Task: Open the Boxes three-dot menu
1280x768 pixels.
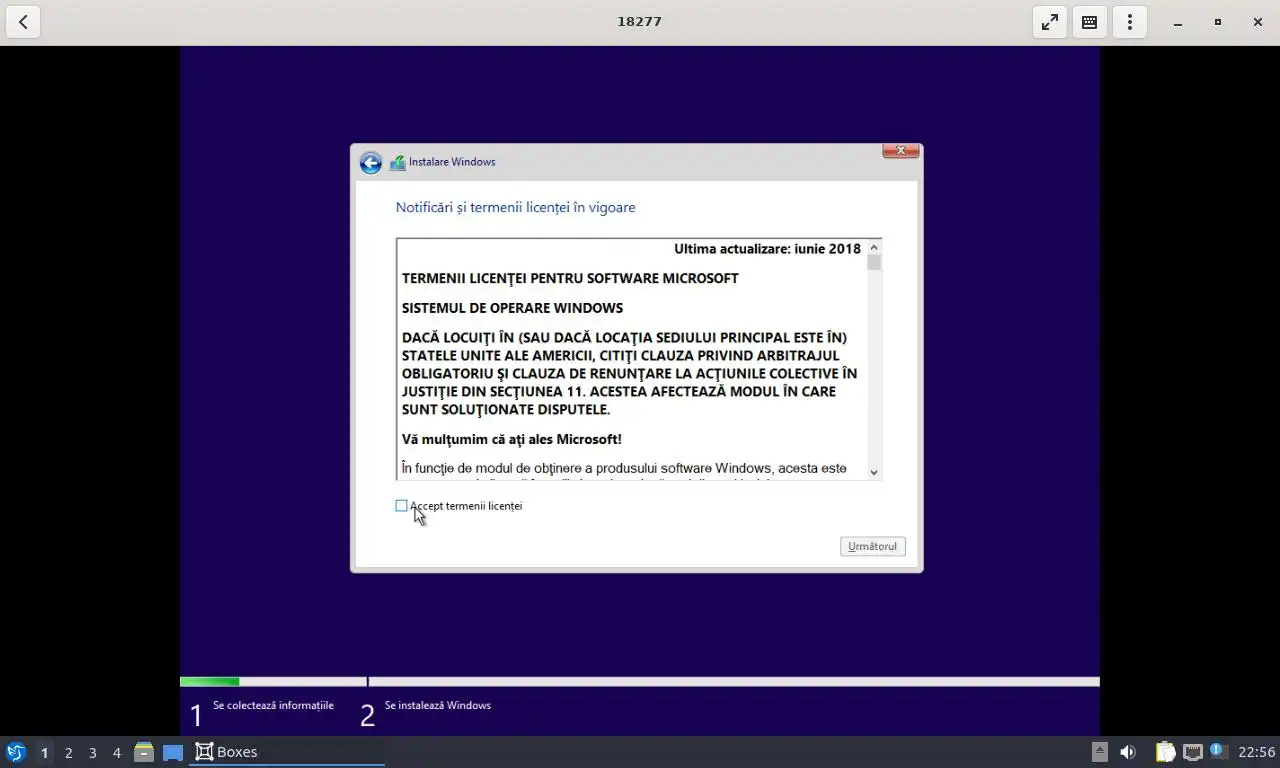Action: [x=1129, y=21]
